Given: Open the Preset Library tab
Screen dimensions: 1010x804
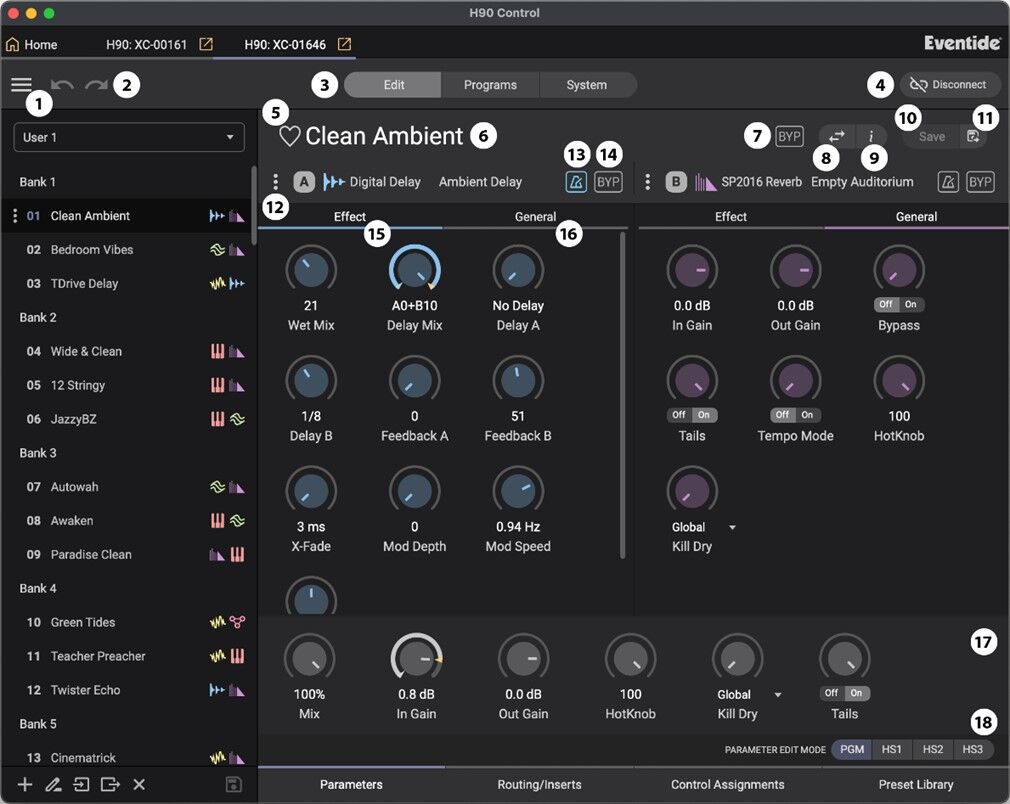Looking at the screenshot, I should click(x=916, y=785).
